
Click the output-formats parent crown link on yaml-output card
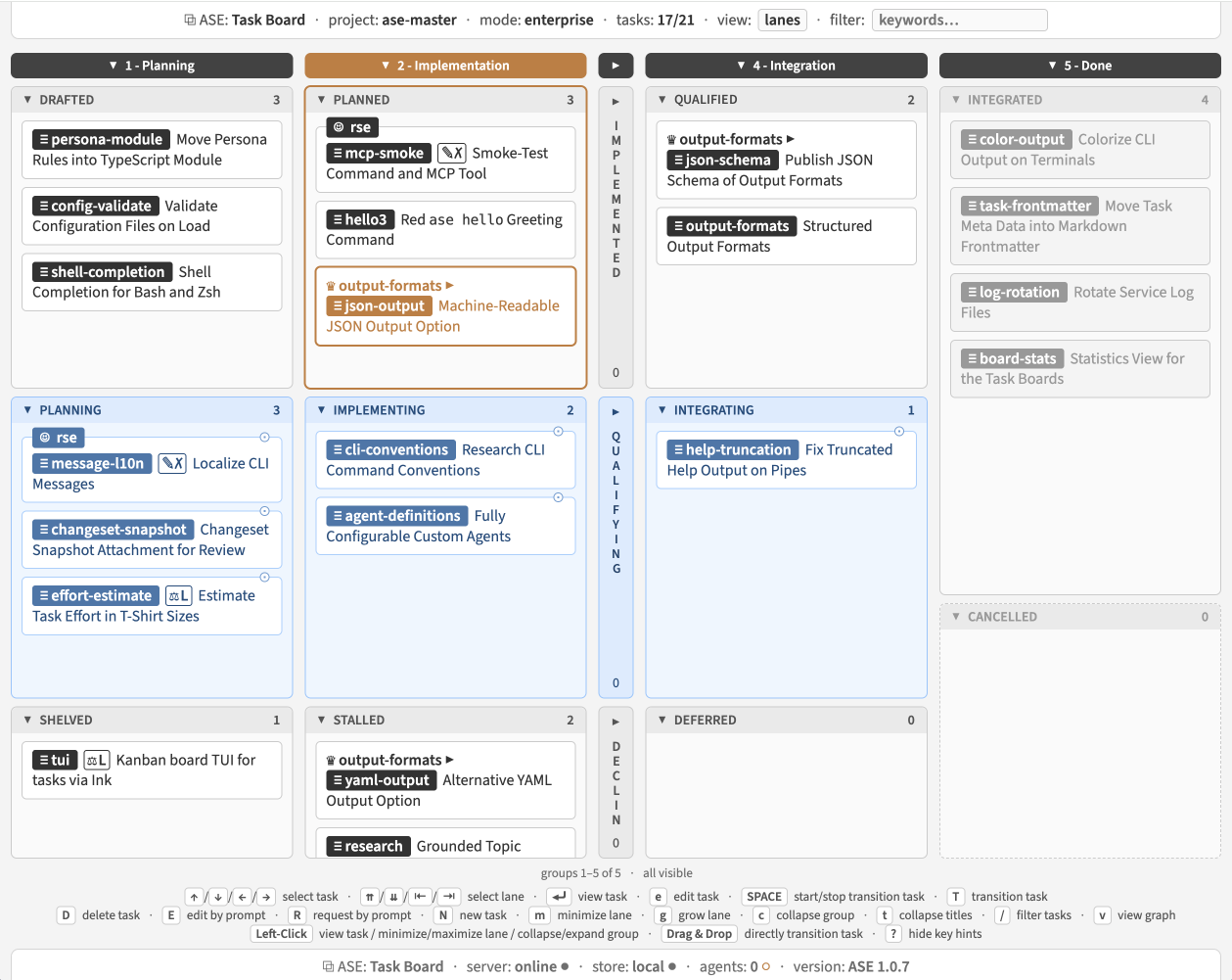point(390,760)
